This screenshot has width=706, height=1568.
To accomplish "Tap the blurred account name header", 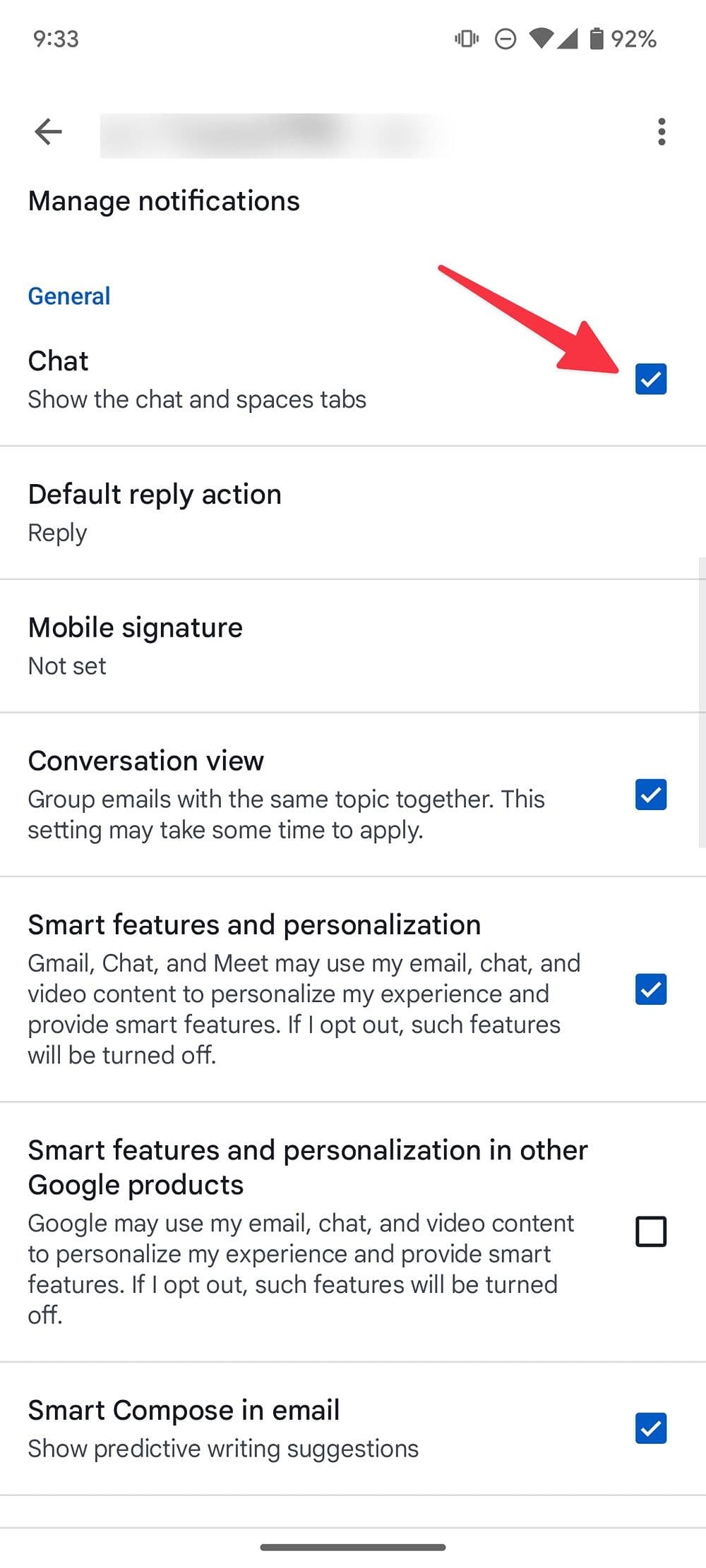I will coord(275,134).
